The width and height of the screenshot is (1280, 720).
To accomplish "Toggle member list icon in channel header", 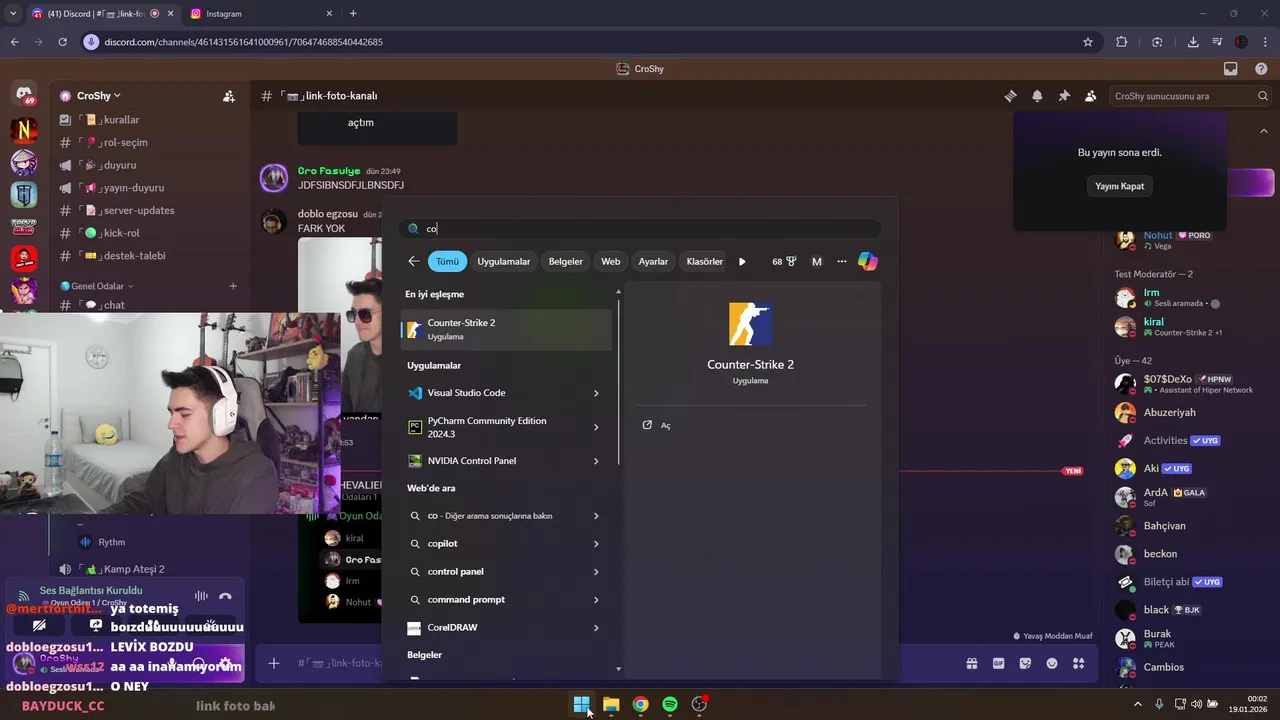I will pos(1091,96).
